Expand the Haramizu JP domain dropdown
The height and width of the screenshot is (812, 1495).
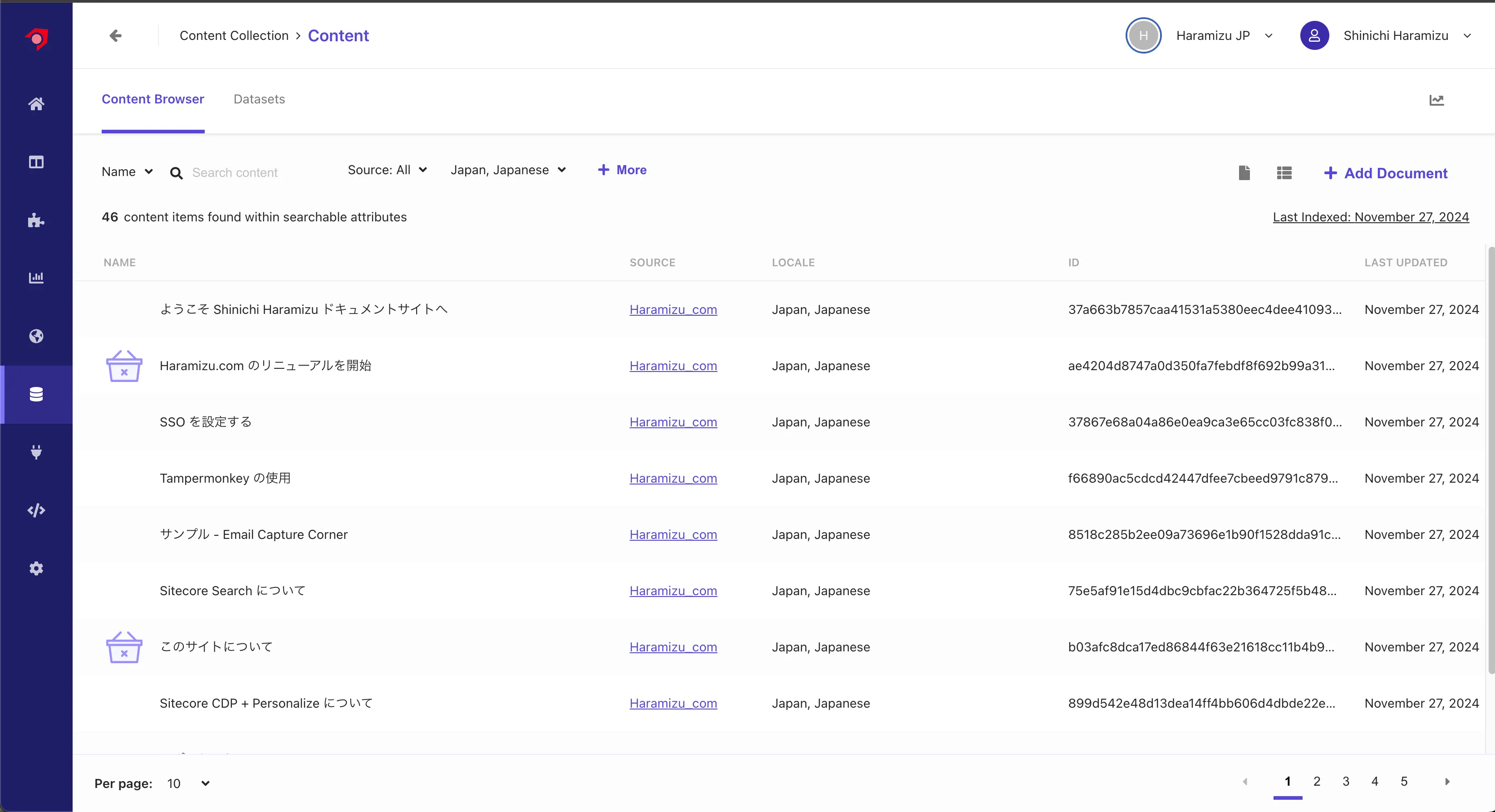[1269, 36]
